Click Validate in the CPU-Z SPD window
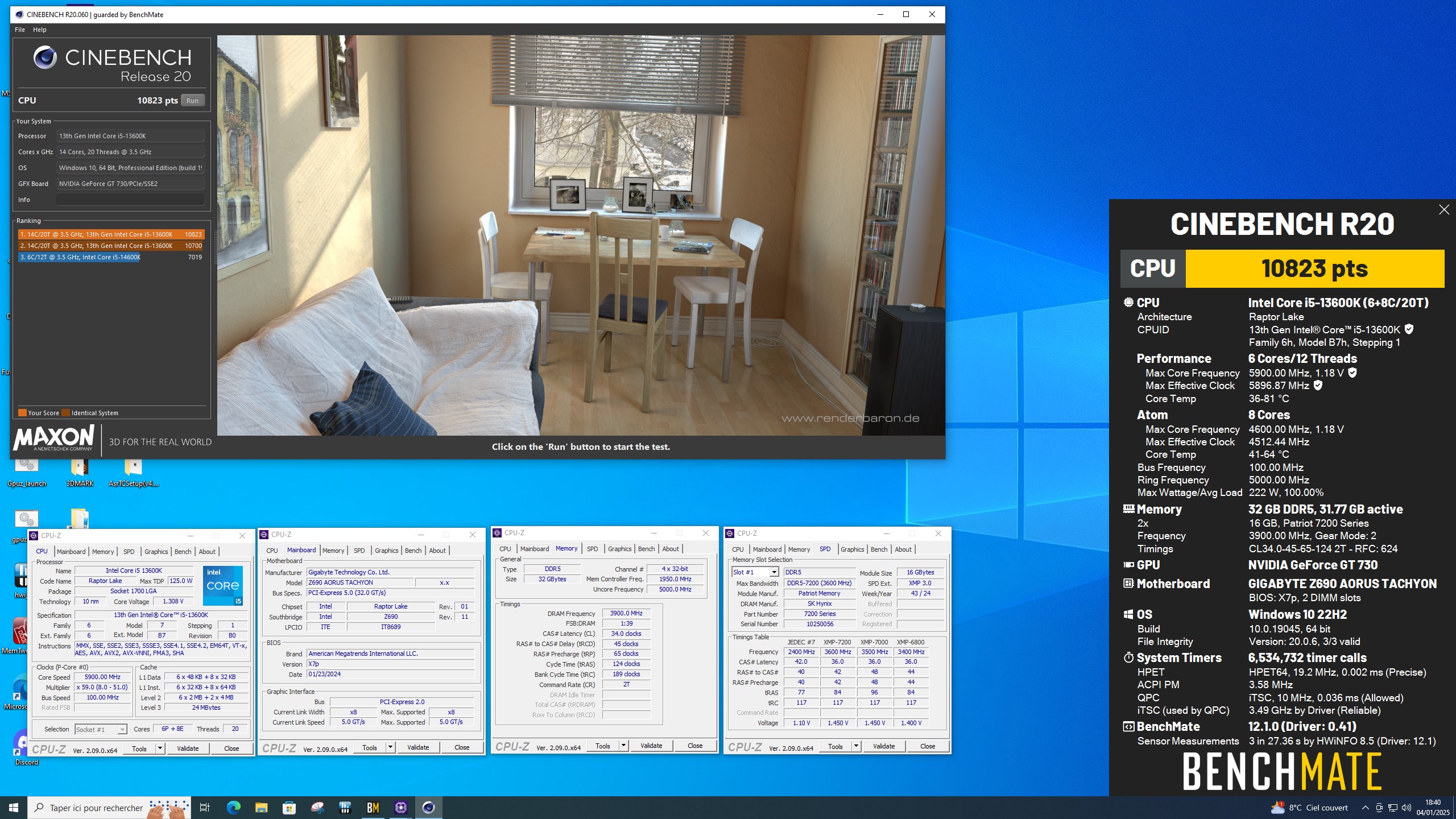The height and width of the screenshot is (819, 1456). pyautogui.click(x=884, y=746)
